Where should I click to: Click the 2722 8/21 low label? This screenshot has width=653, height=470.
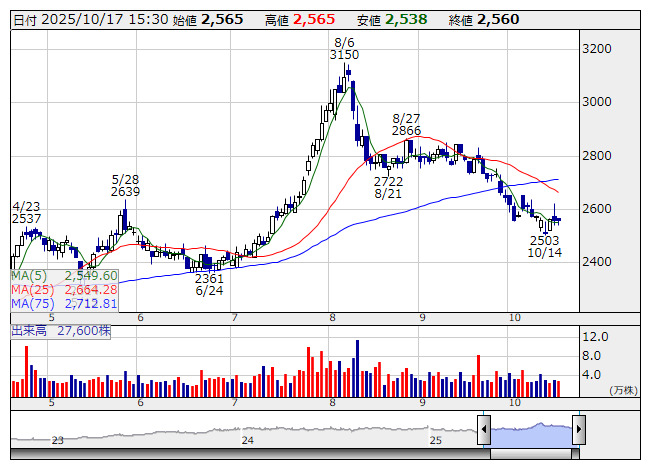pos(388,187)
